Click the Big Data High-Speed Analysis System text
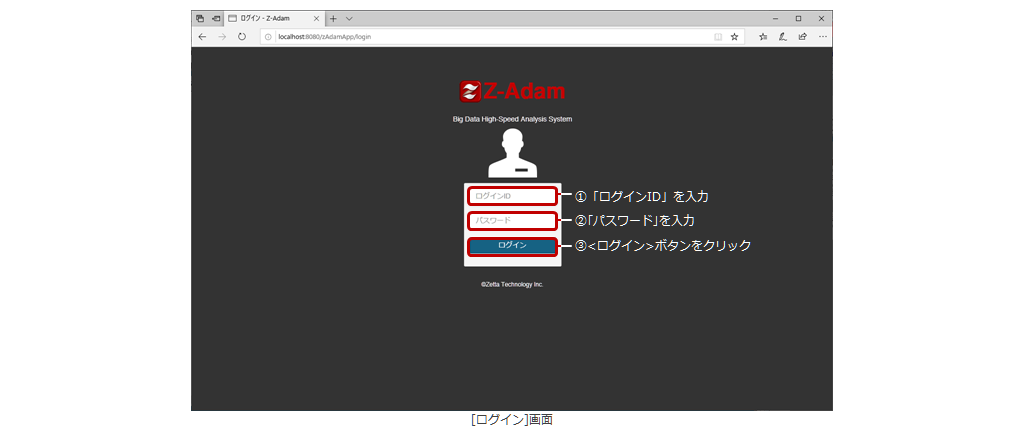This screenshot has height=440, width=1024. click(513, 119)
